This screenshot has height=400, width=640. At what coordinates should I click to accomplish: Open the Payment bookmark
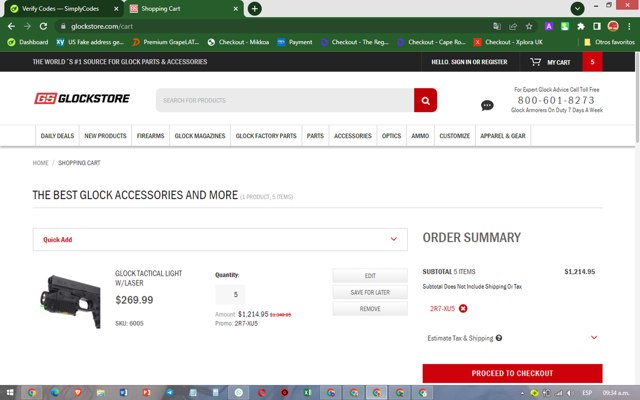(295, 42)
